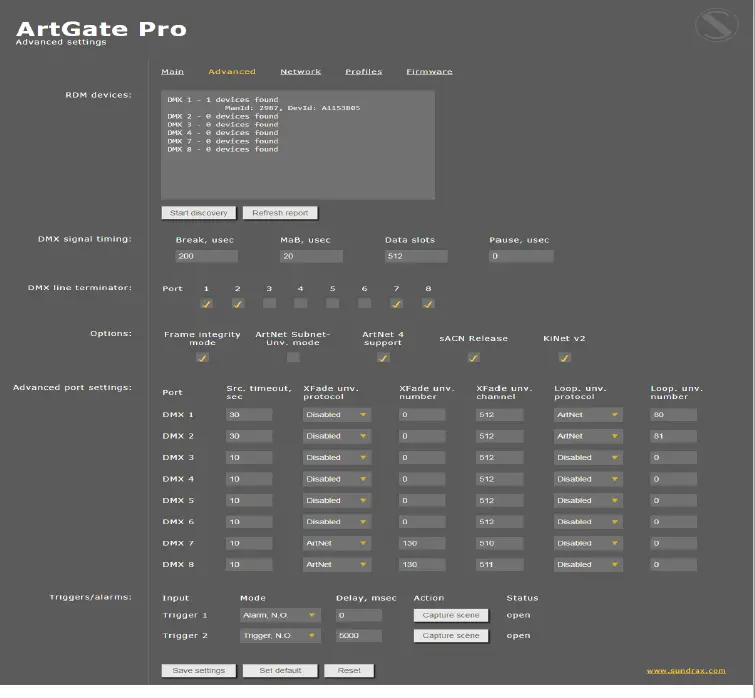
Task: Enable ArtNet Subnet-Unv. mode checkbox
Action: pos(293,357)
